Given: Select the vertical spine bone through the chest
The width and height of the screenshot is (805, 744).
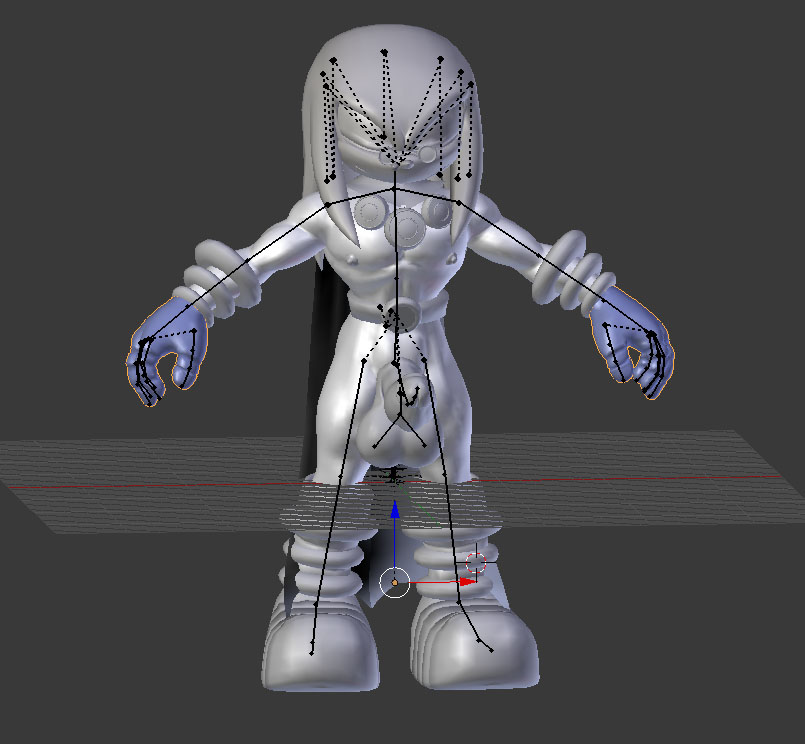Looking at the screenshot, I should click(x=396, y=235).
